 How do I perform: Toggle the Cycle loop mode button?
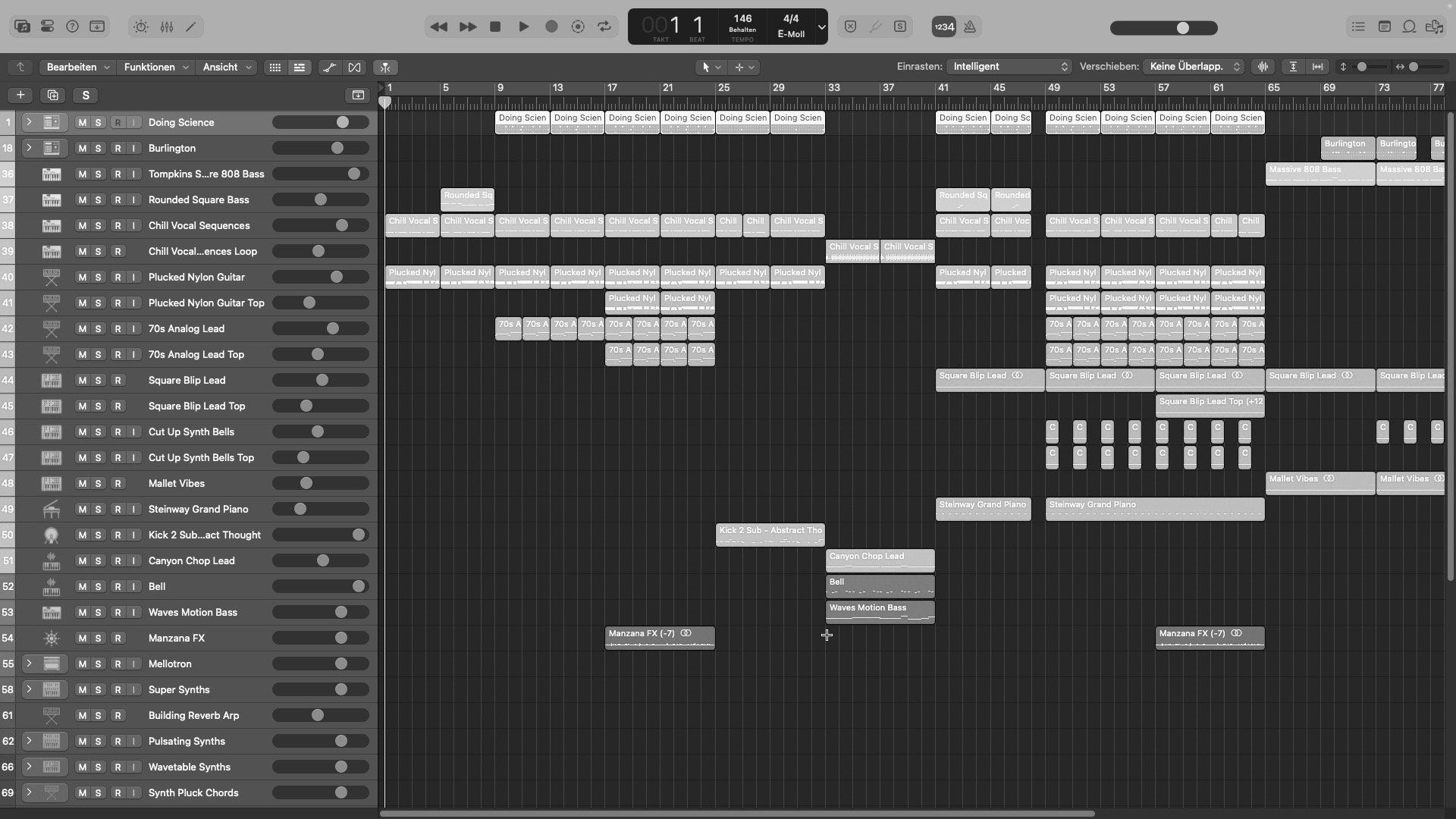(604, 27)
